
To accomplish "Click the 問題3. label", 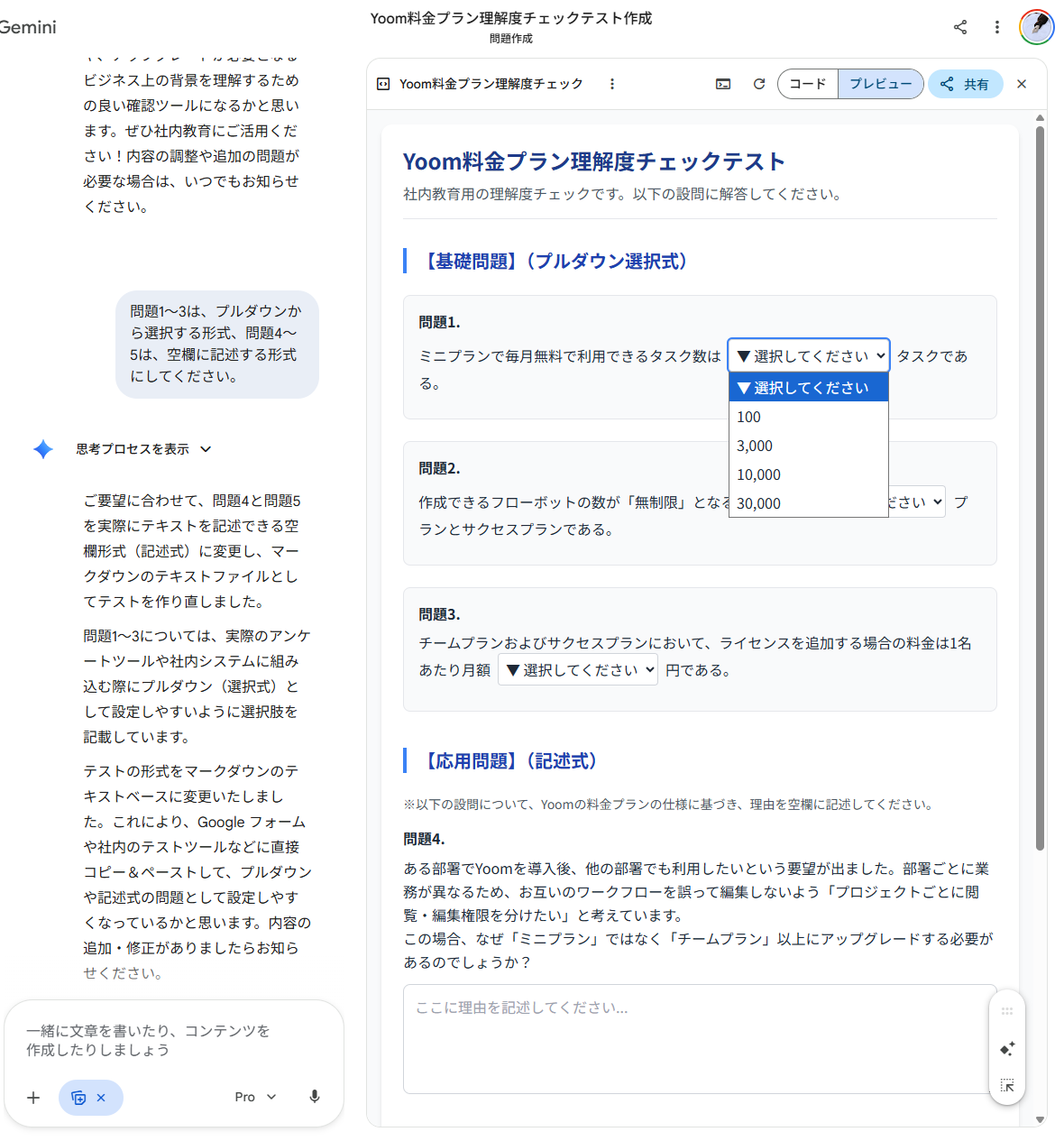I will coord(440,614).
